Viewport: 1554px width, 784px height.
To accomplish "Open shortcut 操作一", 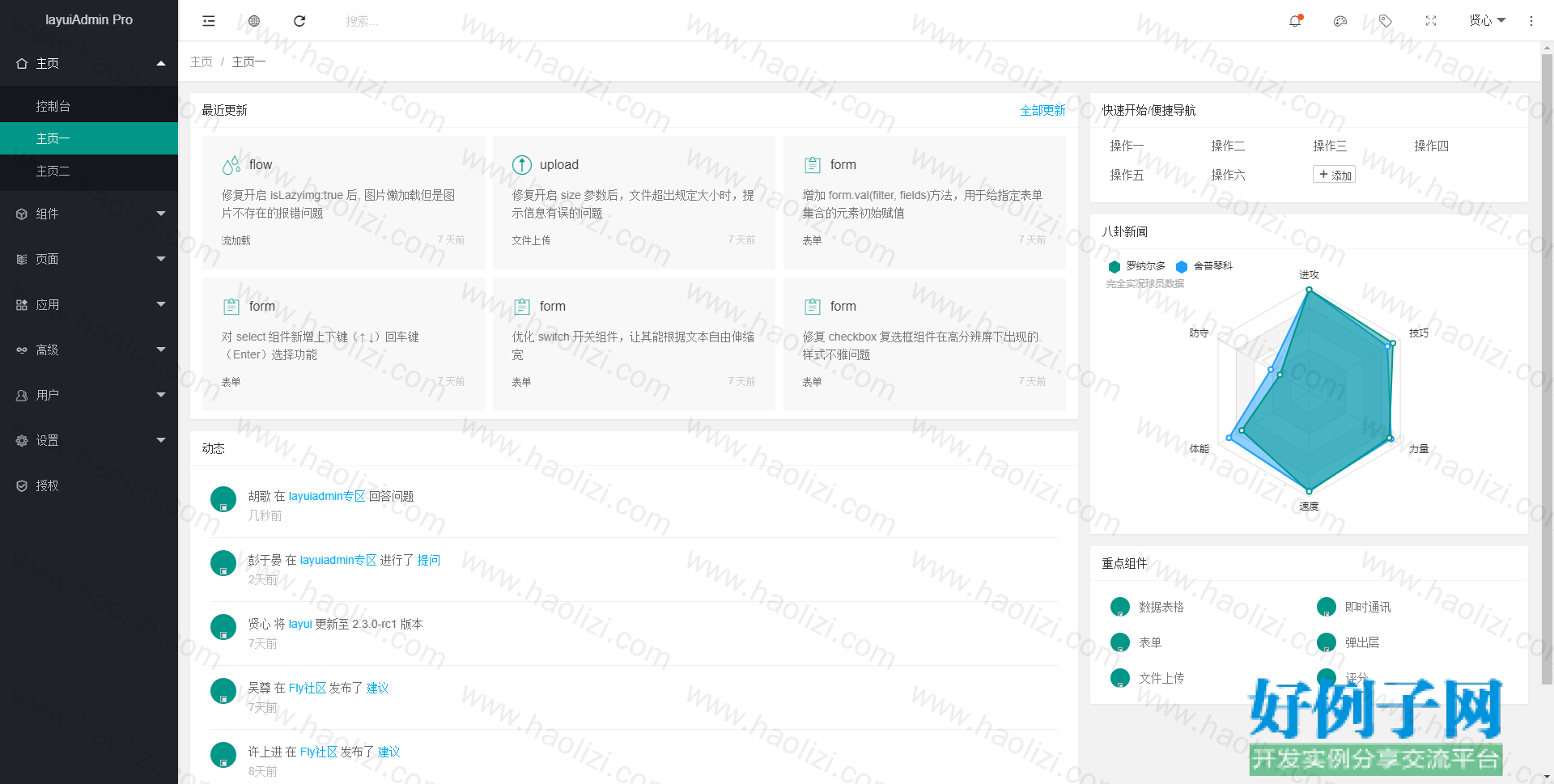I will [1127, 146].
